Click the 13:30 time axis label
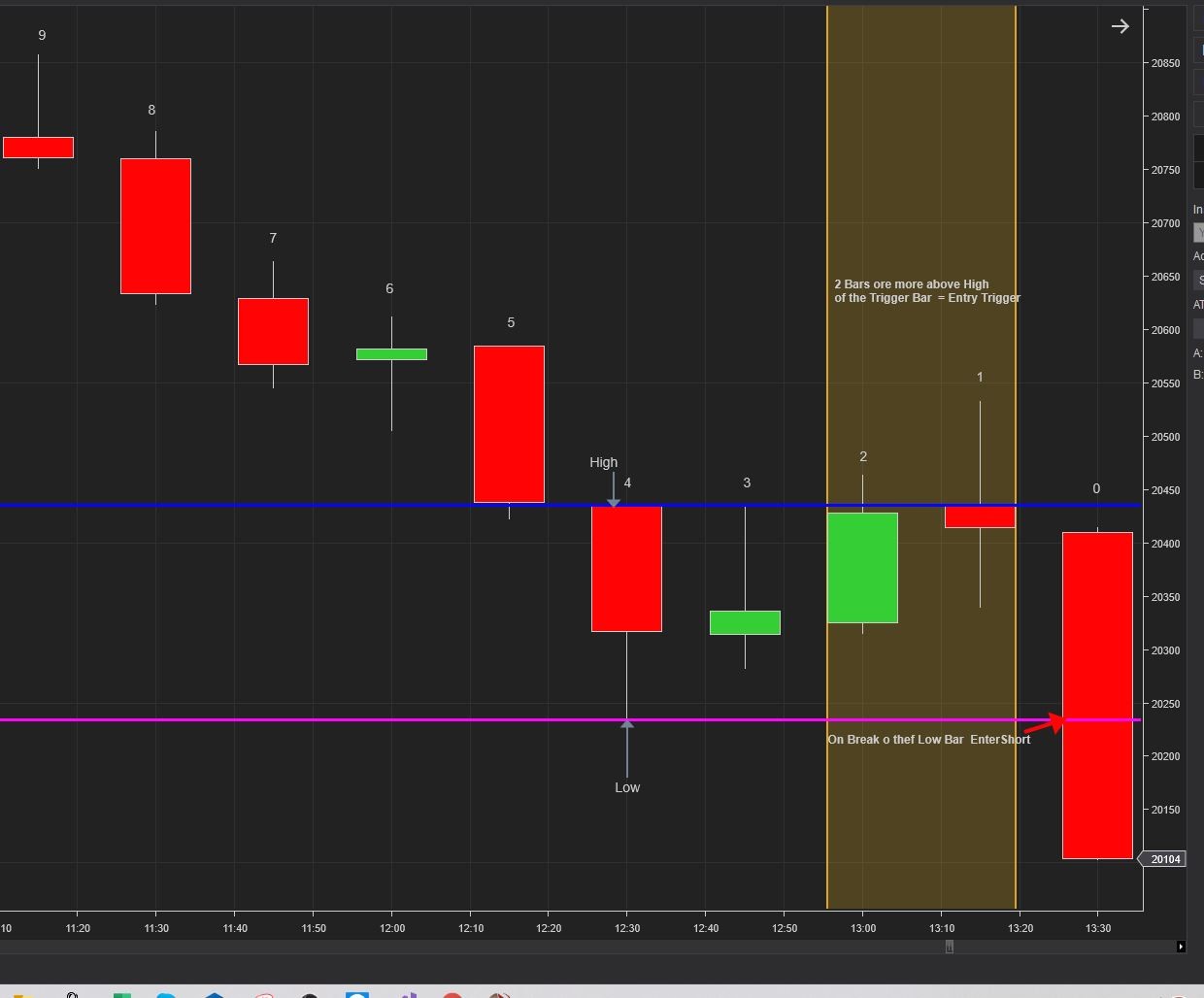Screen dimensions: 1204x998 coord(1098,928)
